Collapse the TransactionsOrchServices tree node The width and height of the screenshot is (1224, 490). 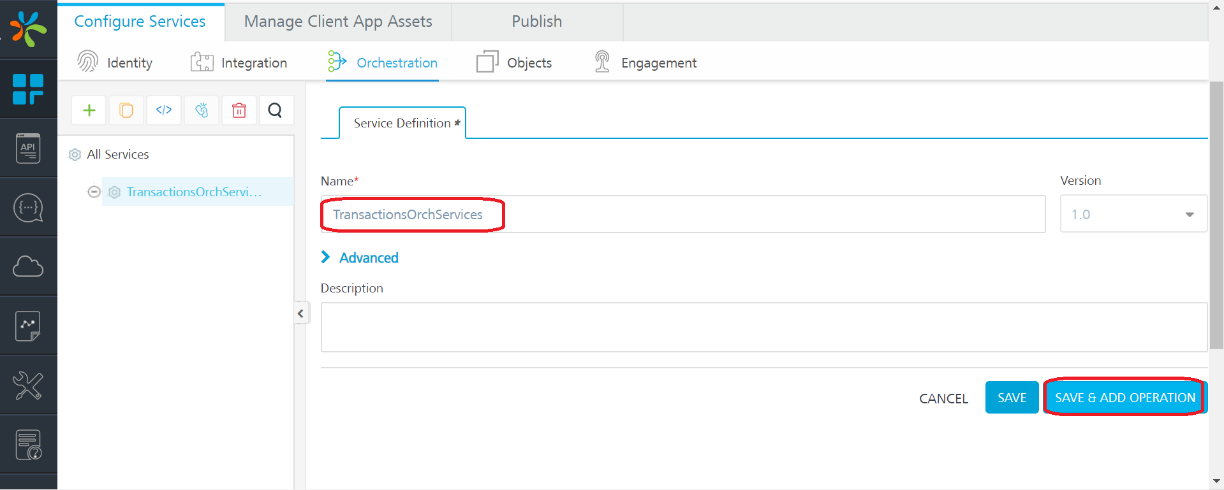click(94, 192)
